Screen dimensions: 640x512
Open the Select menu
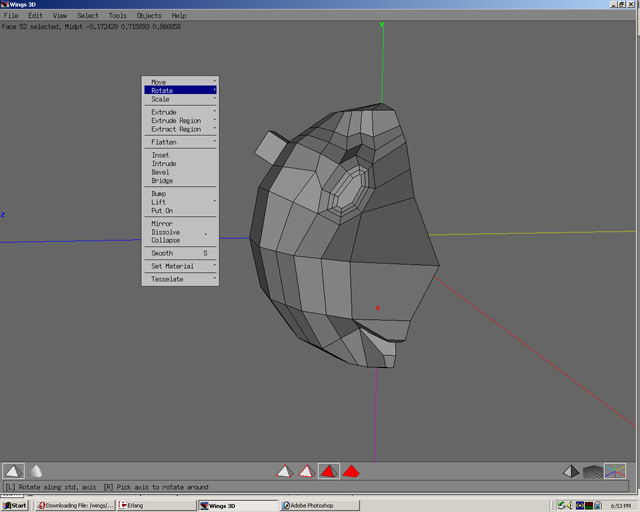88,16
